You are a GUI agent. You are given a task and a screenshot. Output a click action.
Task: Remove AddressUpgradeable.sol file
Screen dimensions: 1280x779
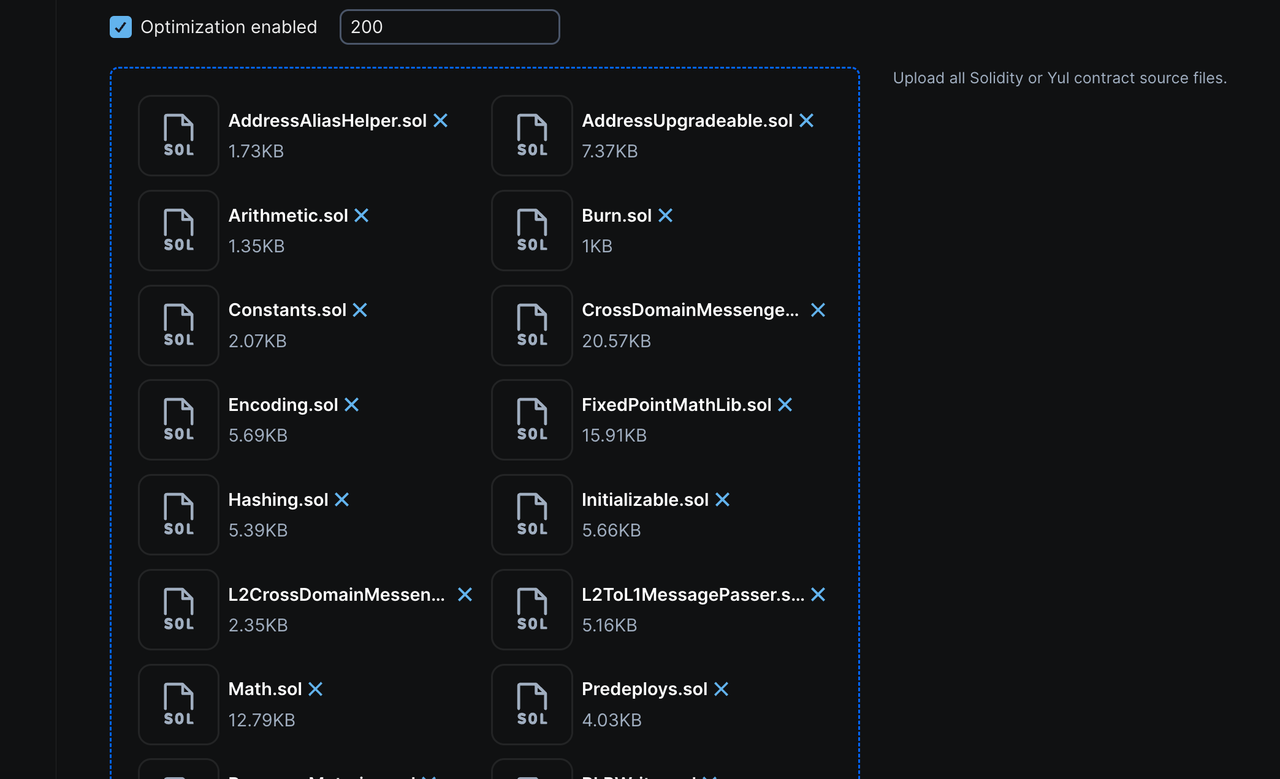(x=806, y=121)
